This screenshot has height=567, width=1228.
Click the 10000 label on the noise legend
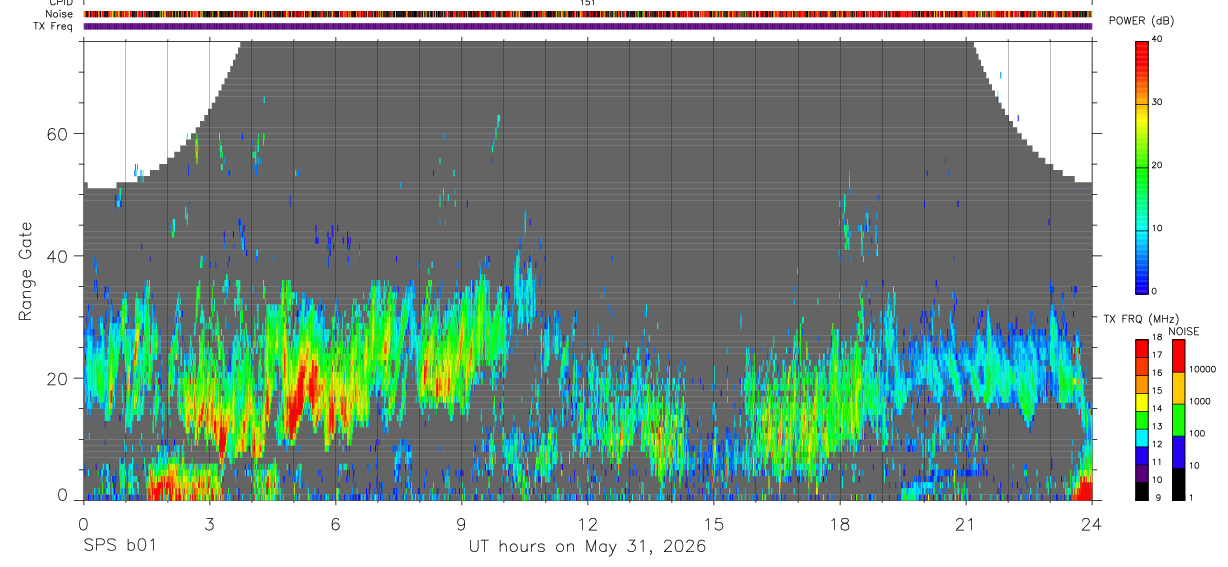[1203, 370]
